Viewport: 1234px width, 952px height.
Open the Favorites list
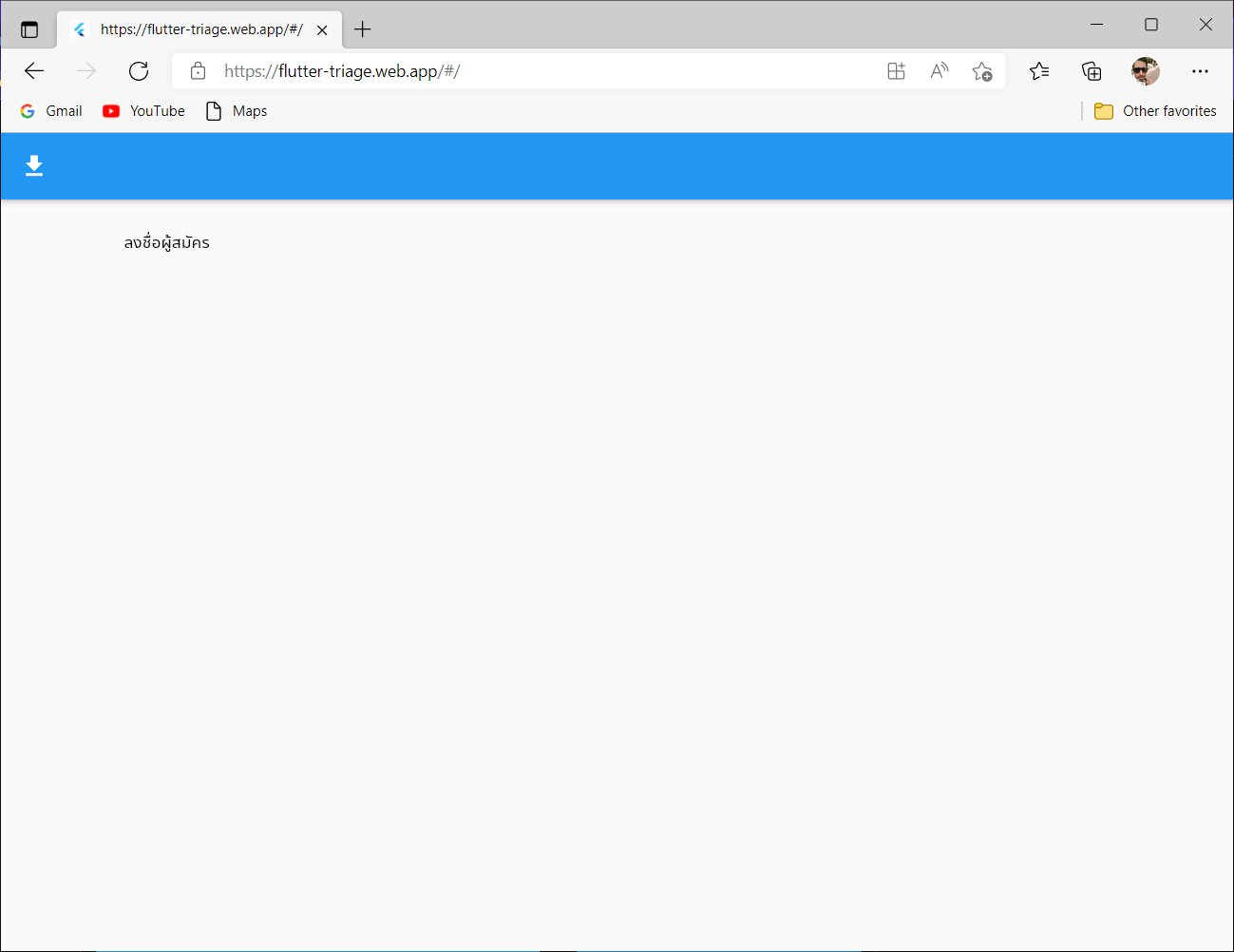point(1039,70)
